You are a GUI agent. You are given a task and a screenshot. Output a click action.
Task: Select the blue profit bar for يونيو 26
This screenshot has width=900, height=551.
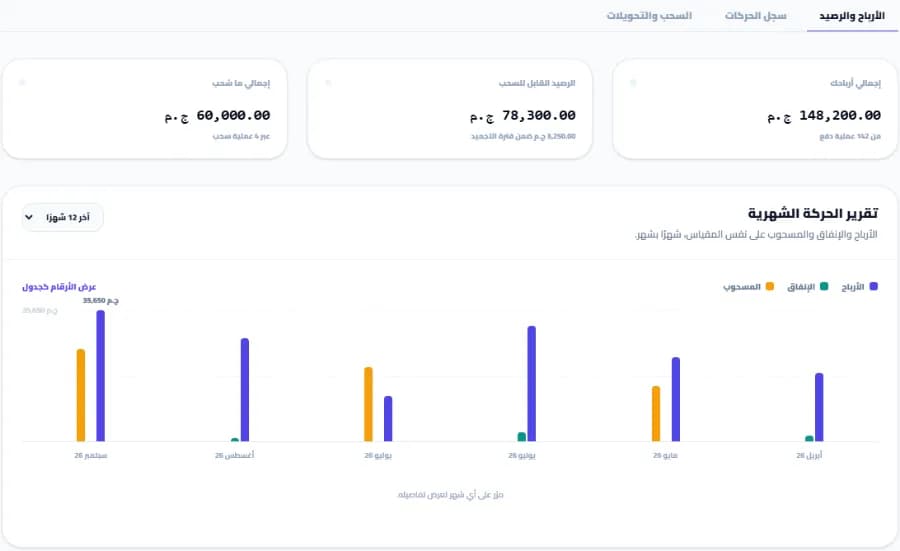532,384
